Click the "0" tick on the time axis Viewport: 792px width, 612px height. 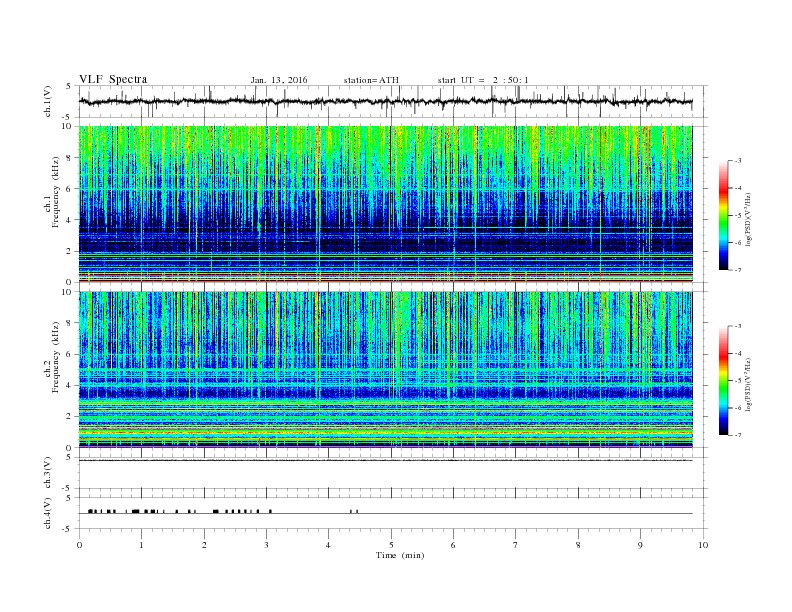click(x=79, y=545)
